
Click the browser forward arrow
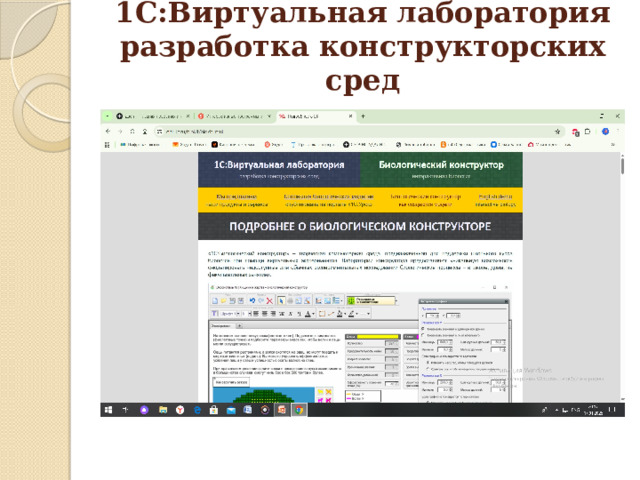click(x=120, y=131)
